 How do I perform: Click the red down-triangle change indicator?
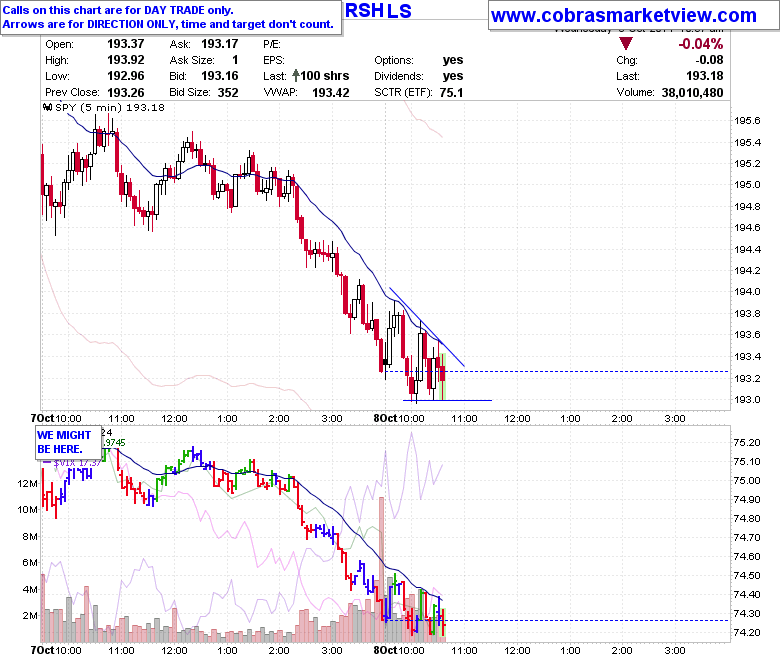(x=625, y=44)
